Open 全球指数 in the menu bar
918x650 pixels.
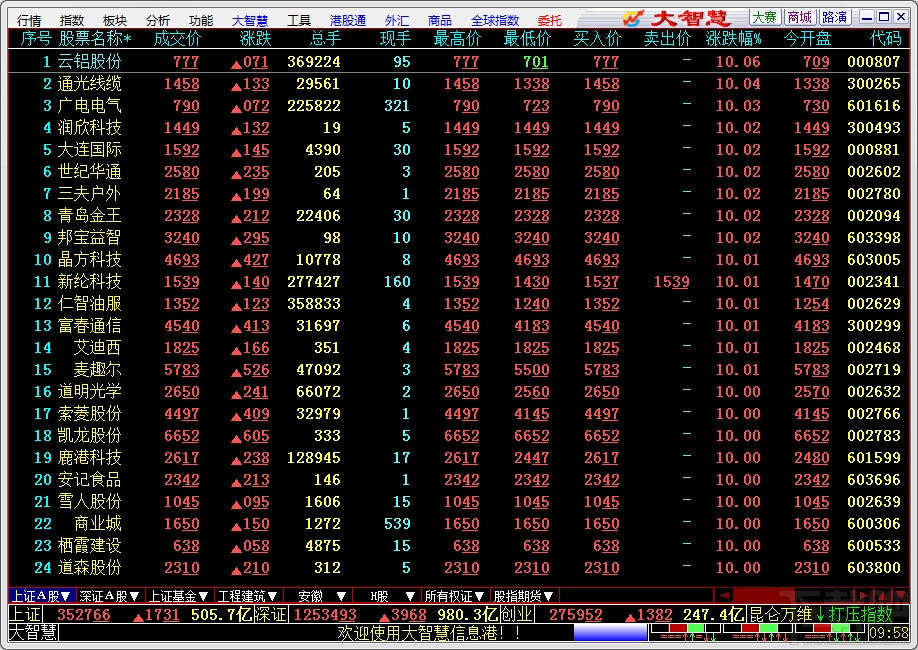(x=495, y=20)
